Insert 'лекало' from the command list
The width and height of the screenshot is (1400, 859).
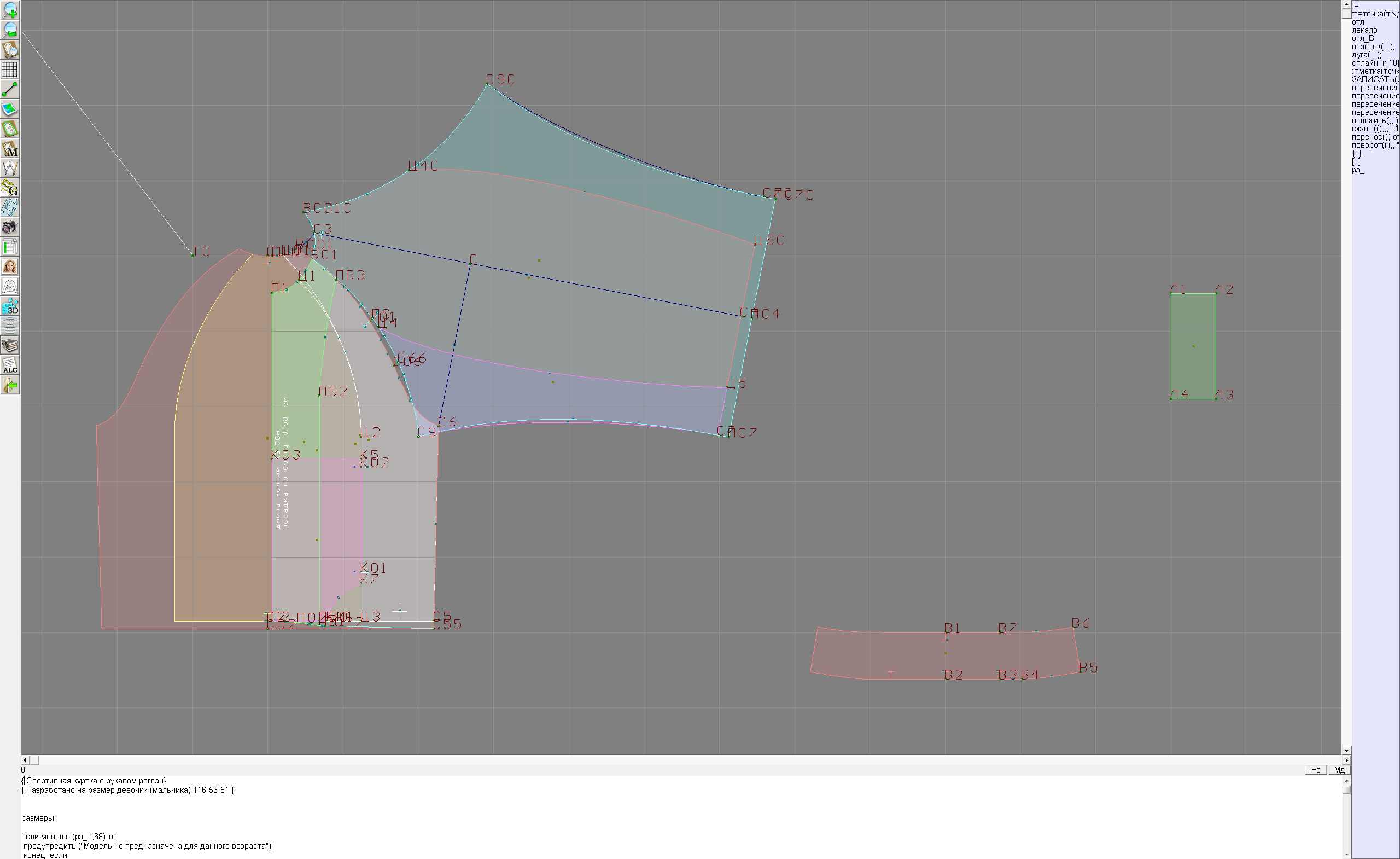pos(1364,30)
